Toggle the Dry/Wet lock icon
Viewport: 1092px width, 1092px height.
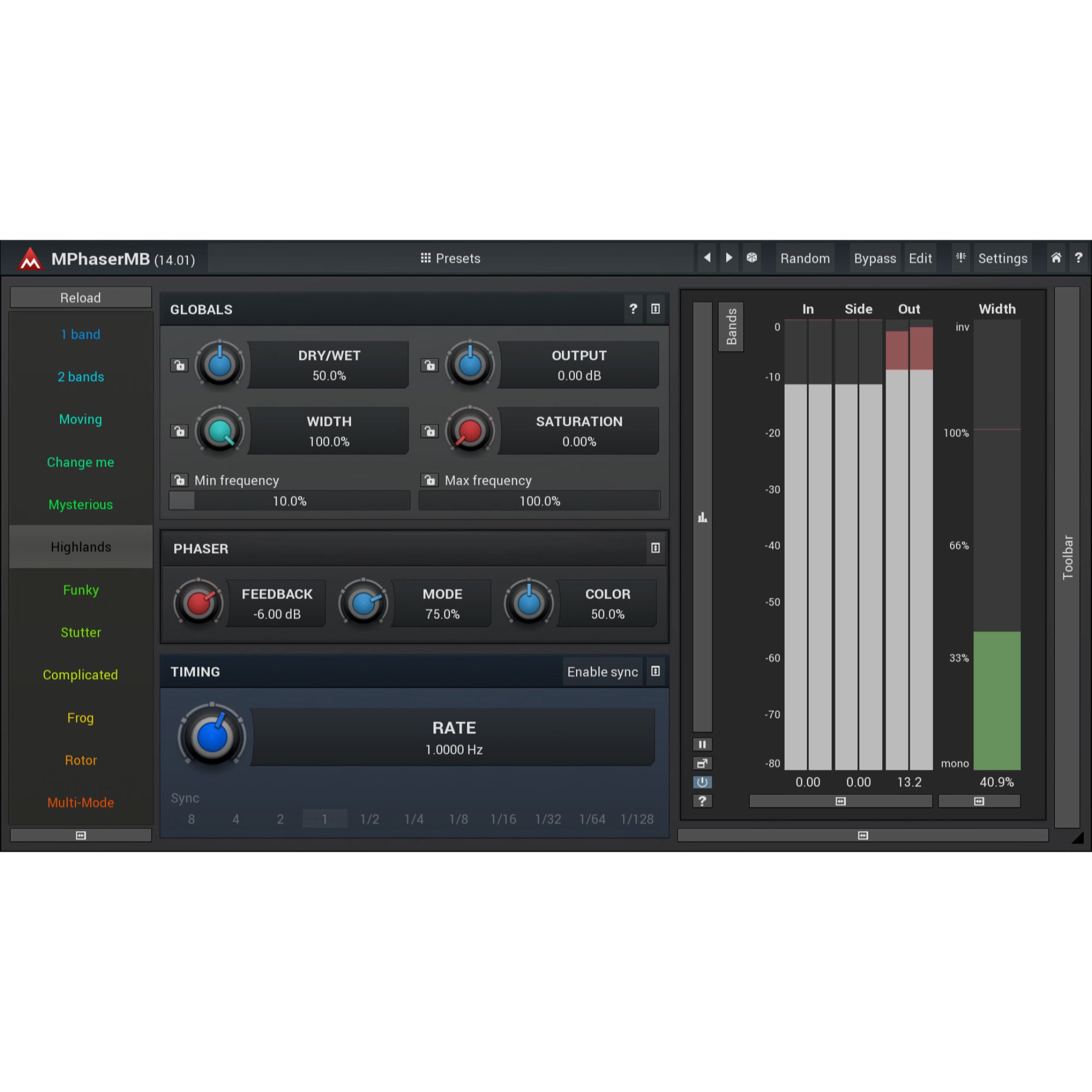coord(179,365)
